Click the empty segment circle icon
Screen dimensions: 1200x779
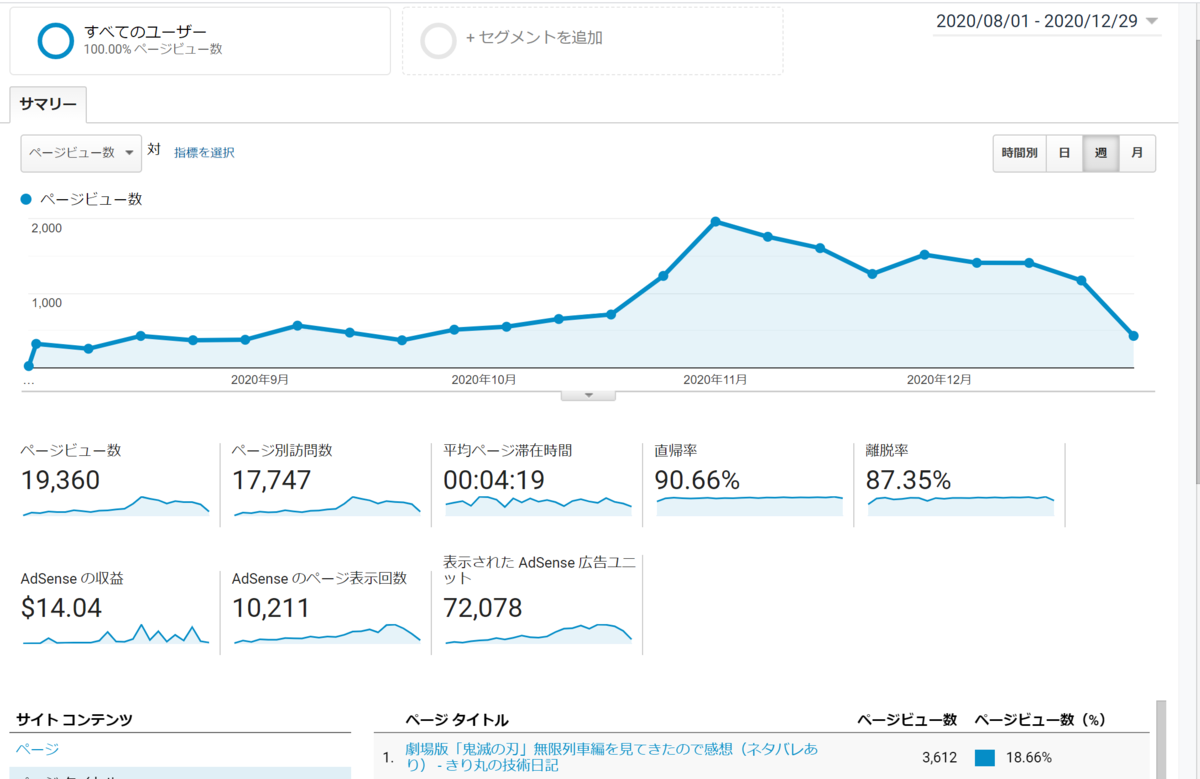pyautogui.click(x=439, y=40)
